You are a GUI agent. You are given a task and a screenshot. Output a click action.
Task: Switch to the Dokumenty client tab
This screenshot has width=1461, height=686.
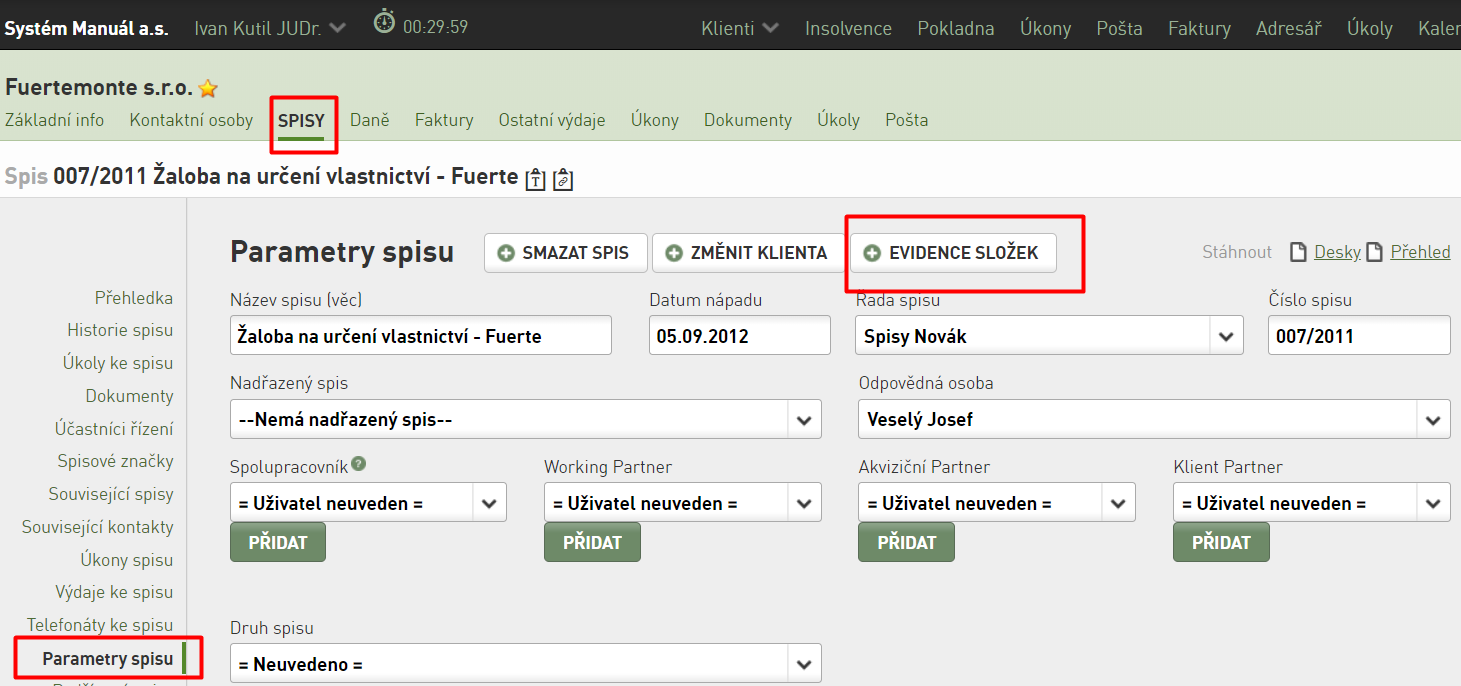click(x=748, y=120)
